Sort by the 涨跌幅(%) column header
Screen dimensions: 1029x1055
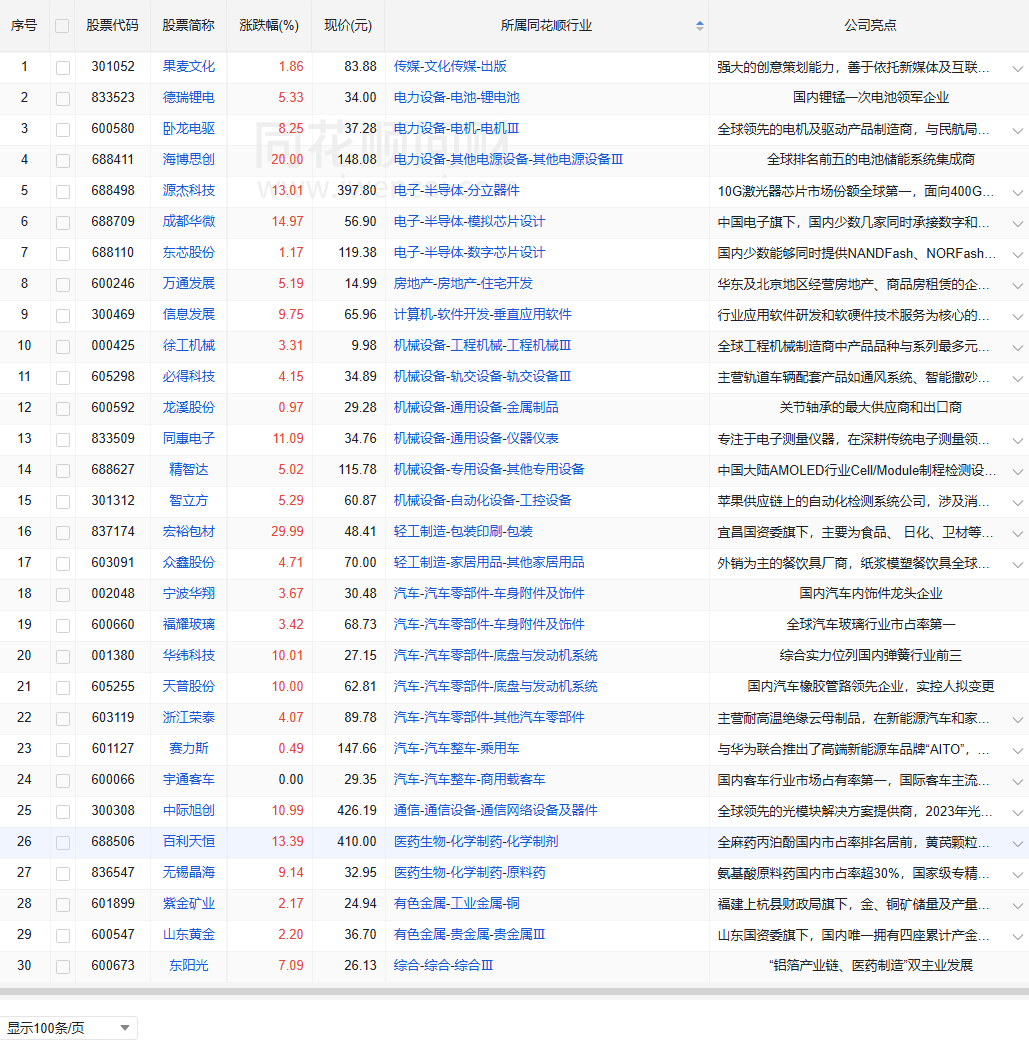pos(269,26)
